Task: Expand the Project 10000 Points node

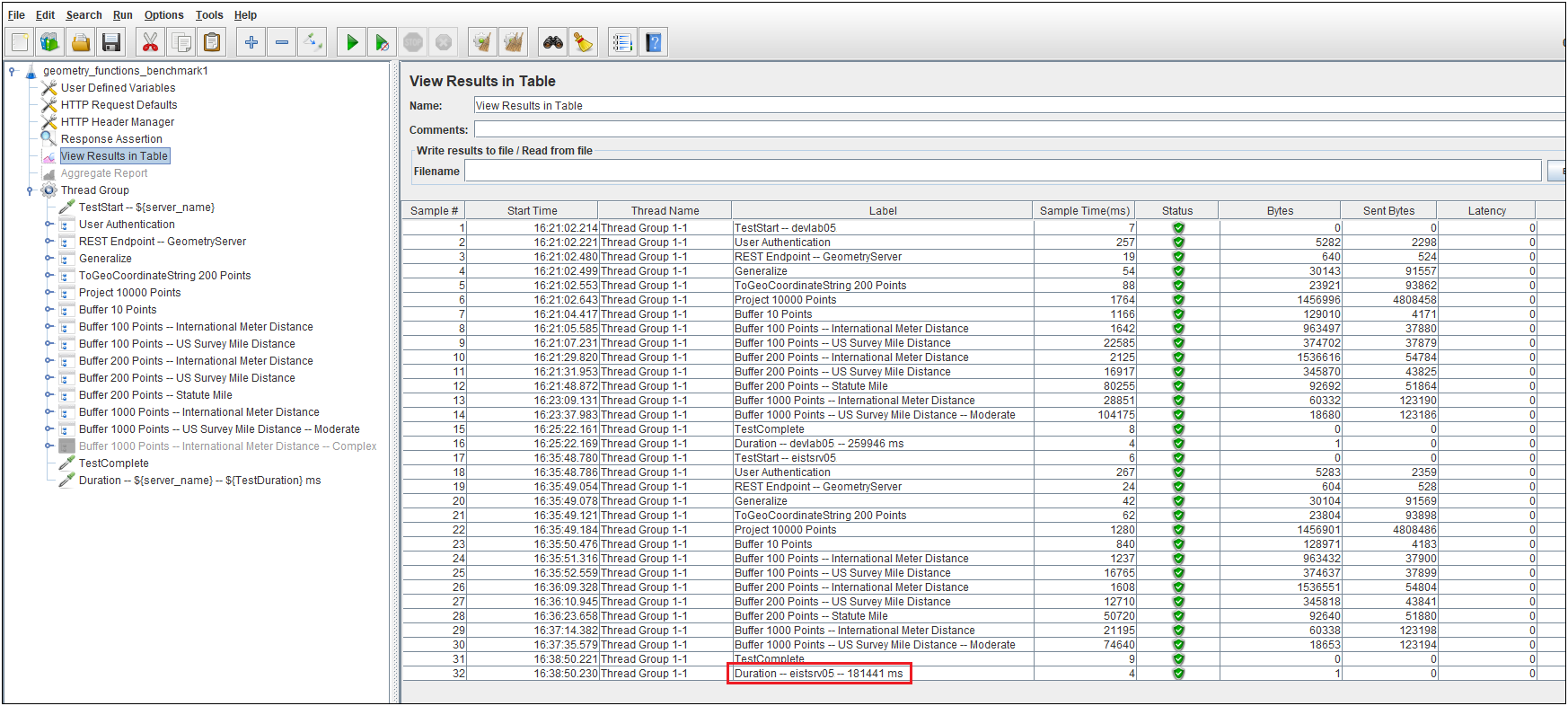Action: [48, 293]
